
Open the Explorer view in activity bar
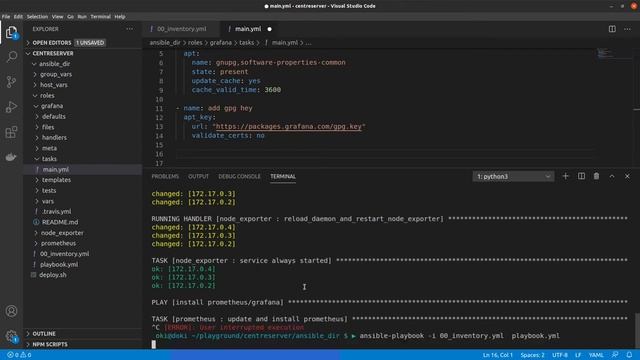click(x=11, y=32)
